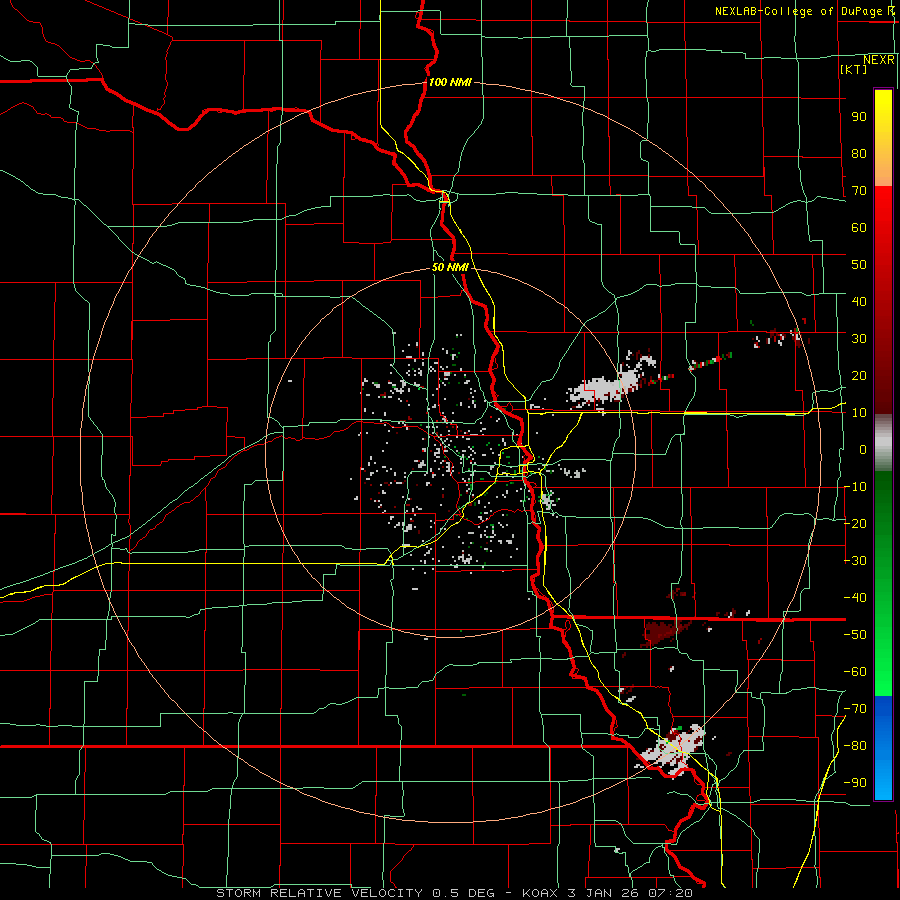This screenshot has width=900, height=900.
Task: Select the -90 scale value
Action: click(855, 782)
